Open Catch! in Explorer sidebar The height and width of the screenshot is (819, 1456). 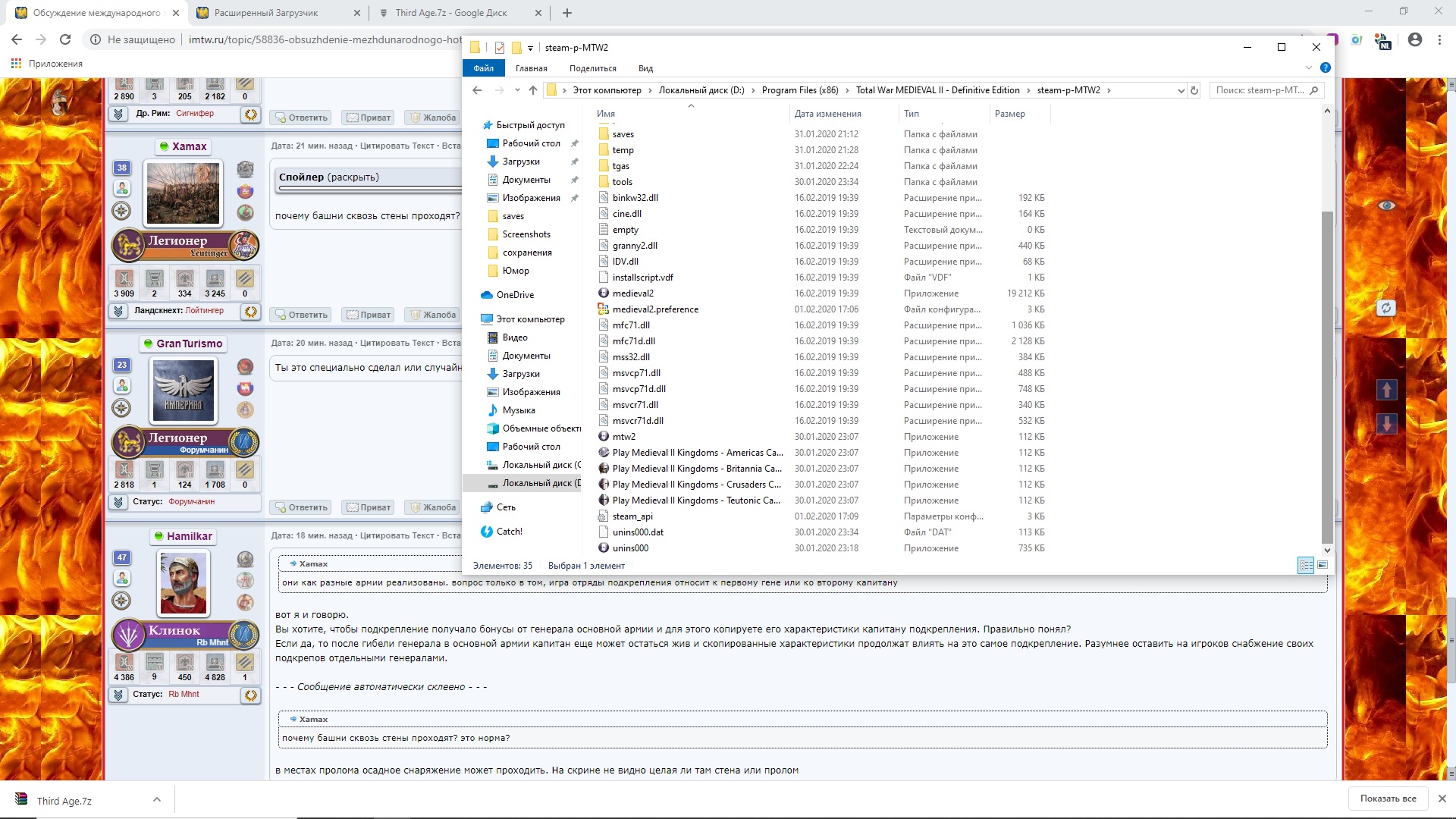pos(509,532)
